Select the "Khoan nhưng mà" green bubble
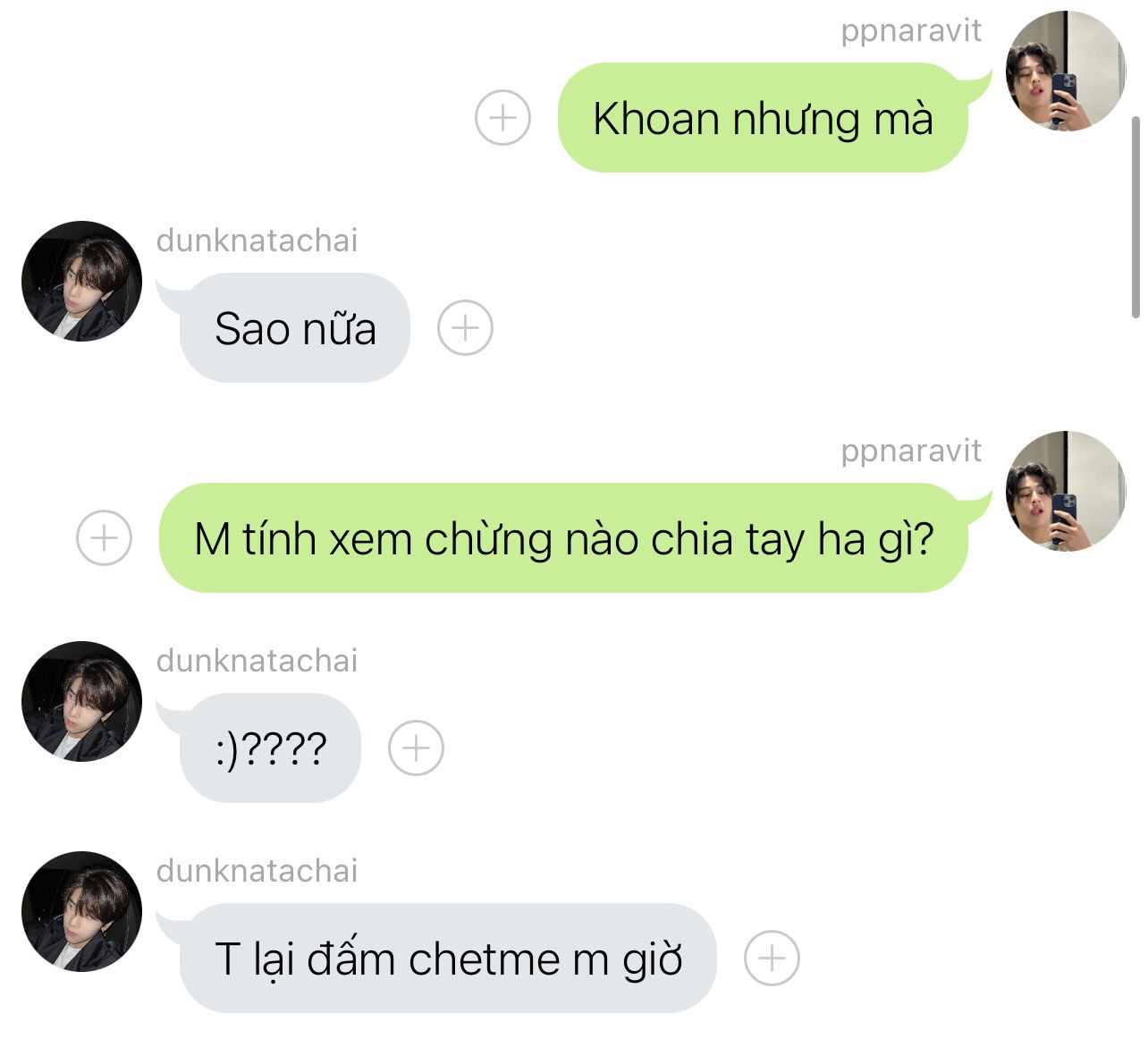This screenshot has height=1056, width=1148. tap(764, 117)
